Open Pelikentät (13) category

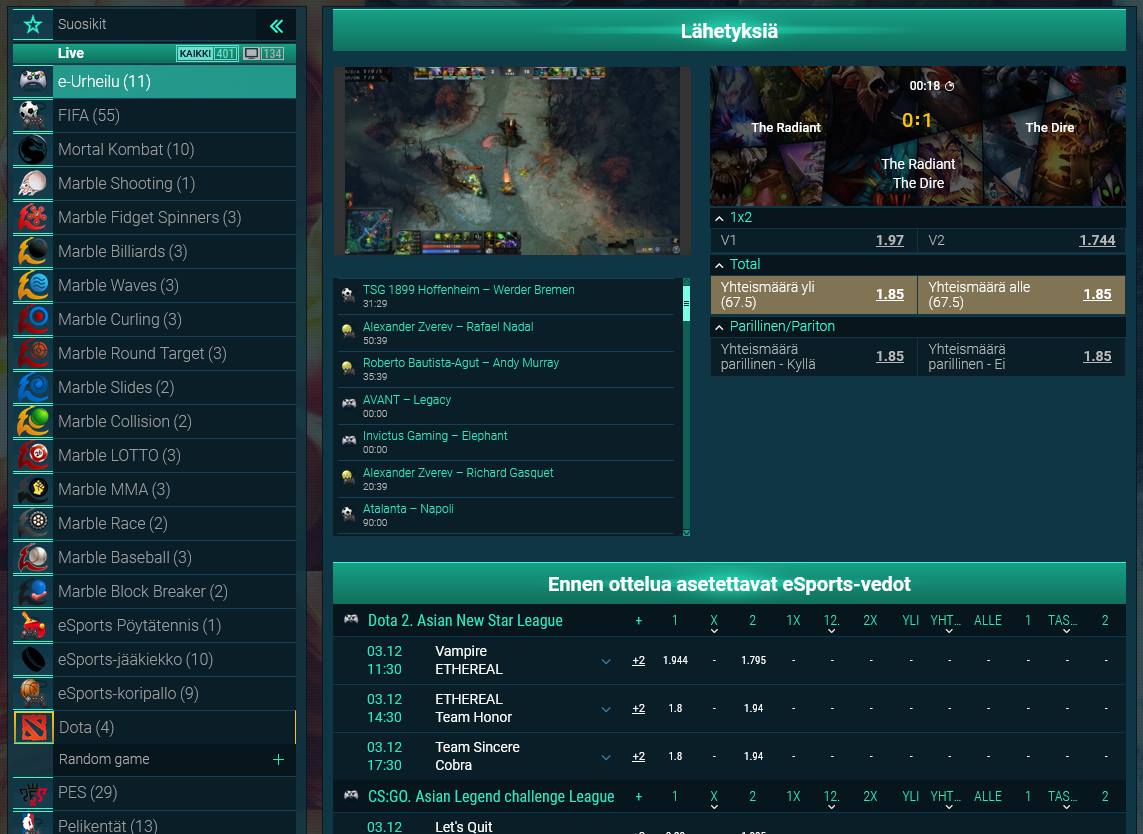[155, 825]
